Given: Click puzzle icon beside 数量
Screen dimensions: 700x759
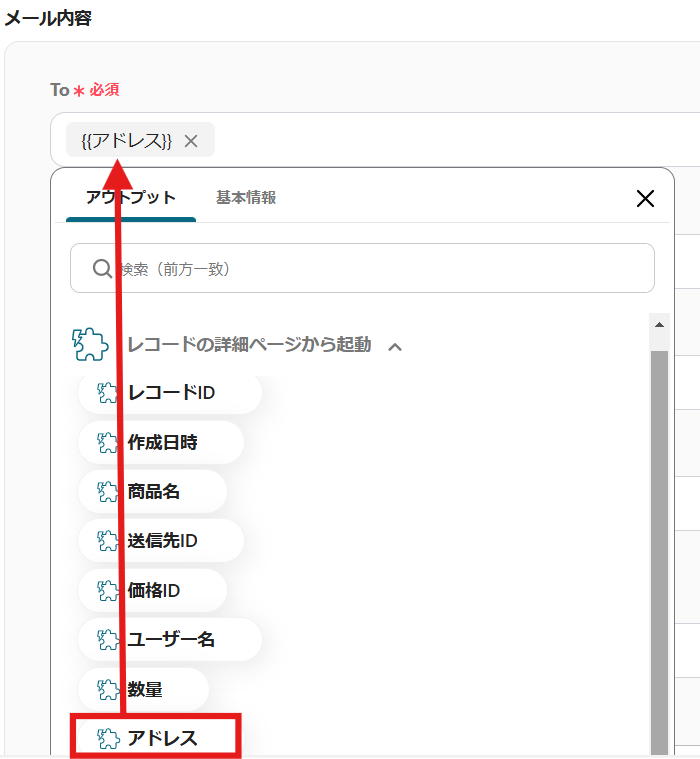Looking at the screenshot, I should [x=107, y=689].
